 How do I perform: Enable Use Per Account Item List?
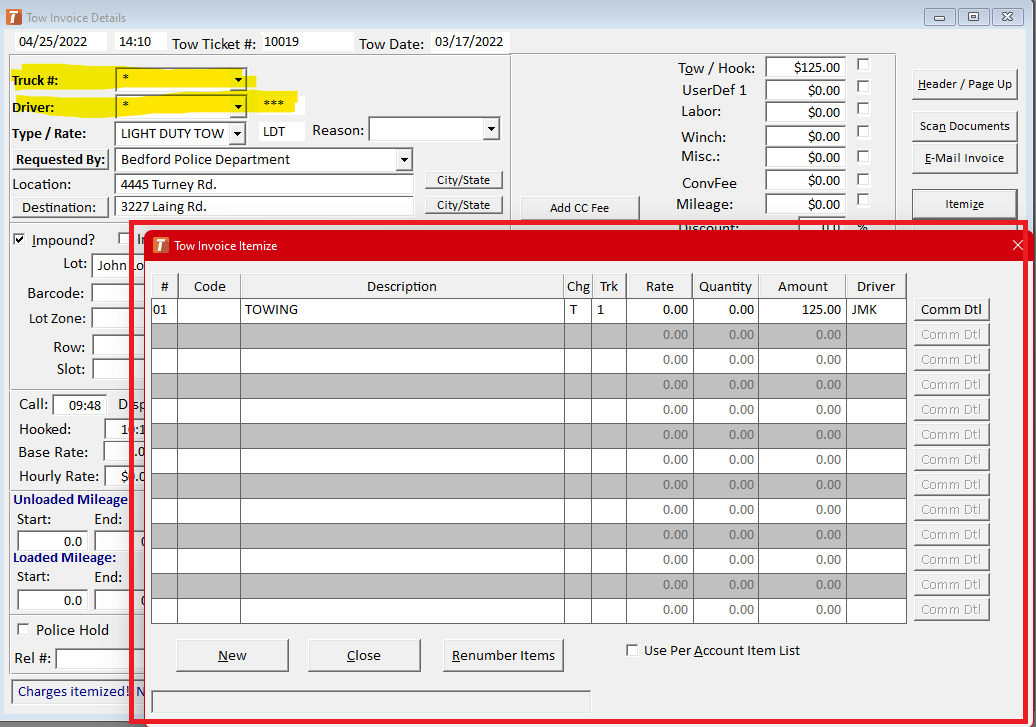[632, 650]
